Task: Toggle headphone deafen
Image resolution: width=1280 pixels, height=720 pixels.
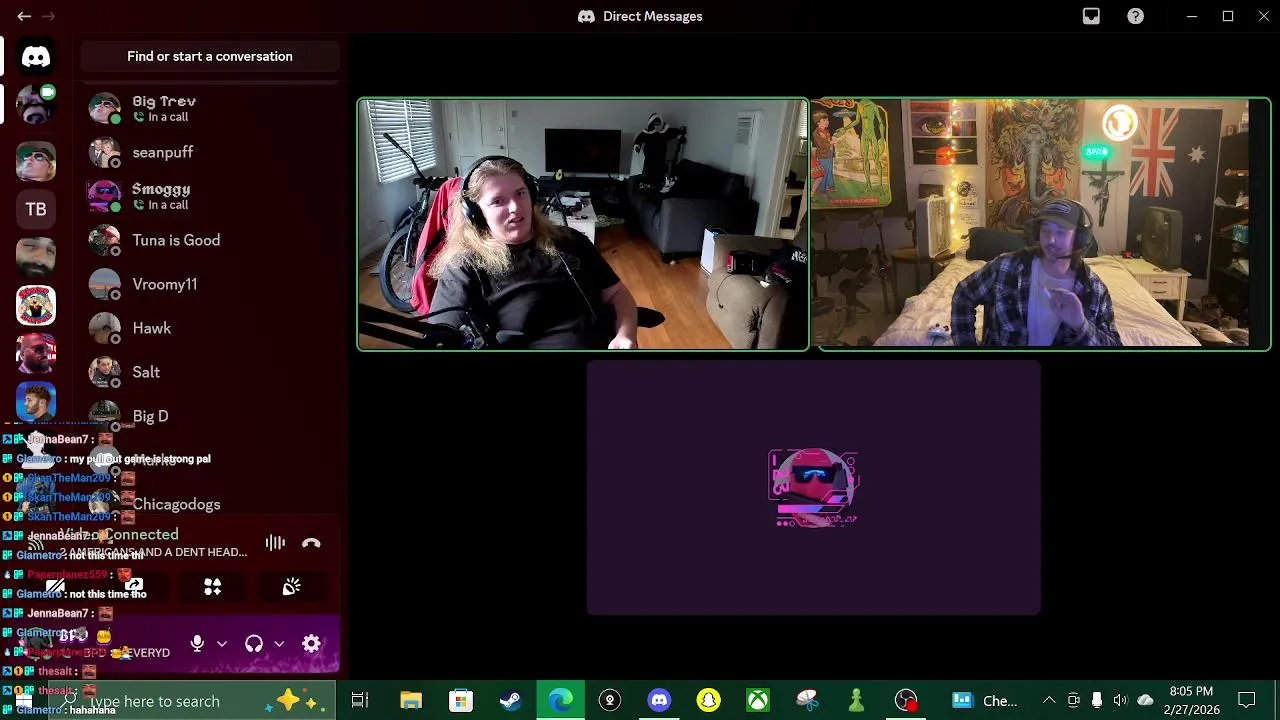Action: [x=254, y=644]
